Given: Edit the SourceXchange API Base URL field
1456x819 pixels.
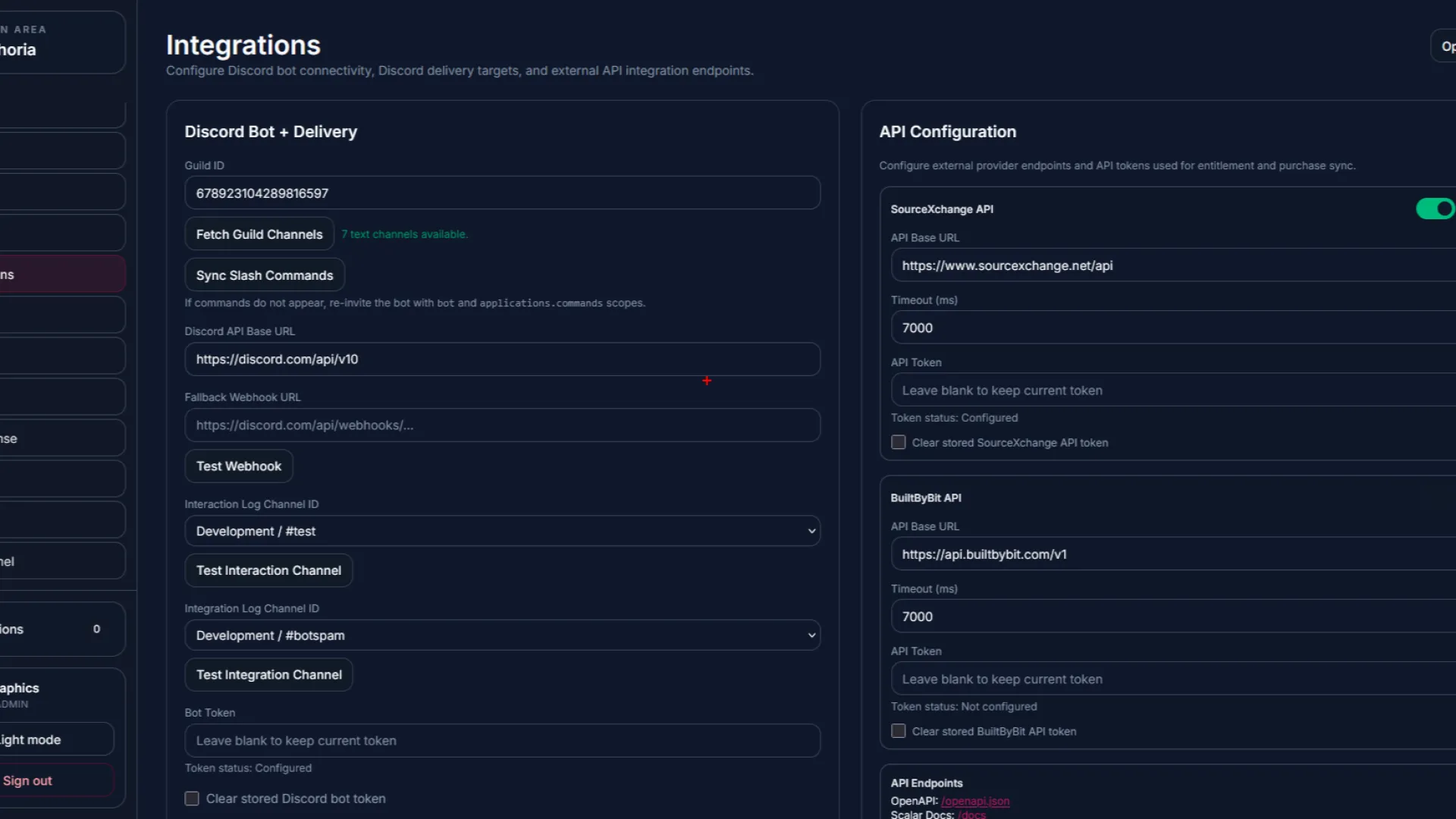Looking at the screenshot, I should click(1168, 265).
